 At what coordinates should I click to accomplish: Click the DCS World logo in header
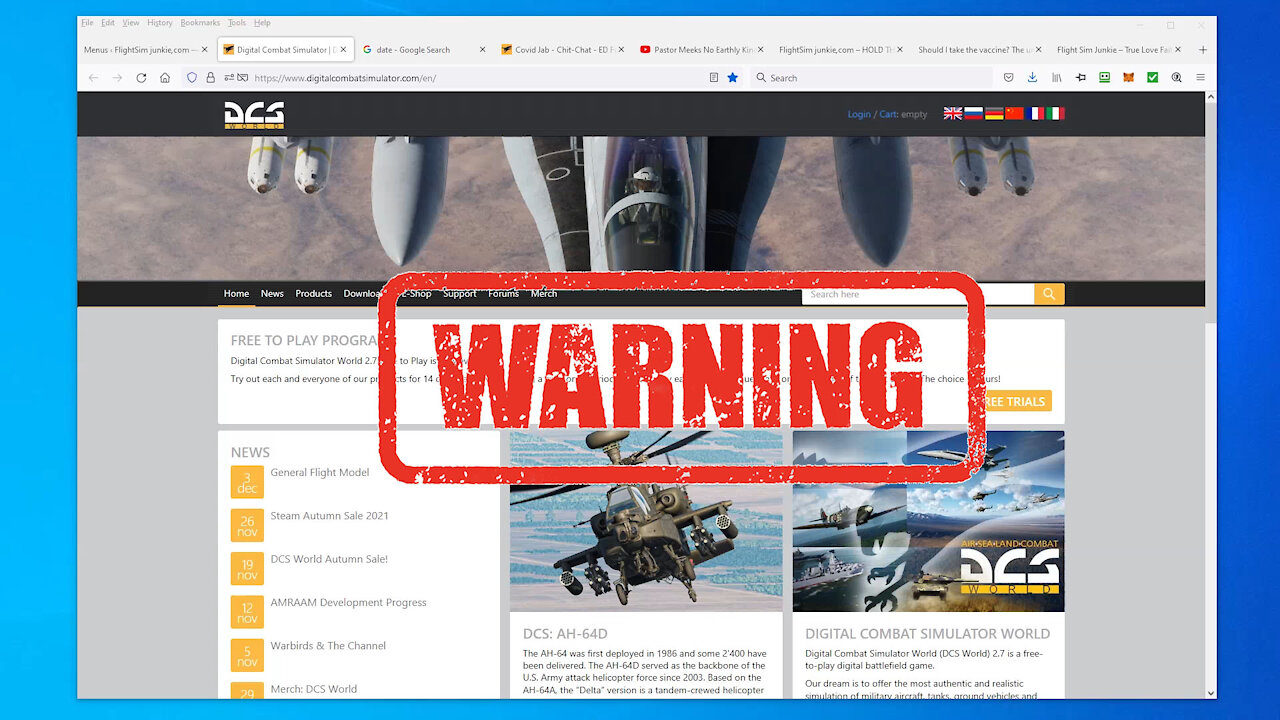tap(254, 115)
